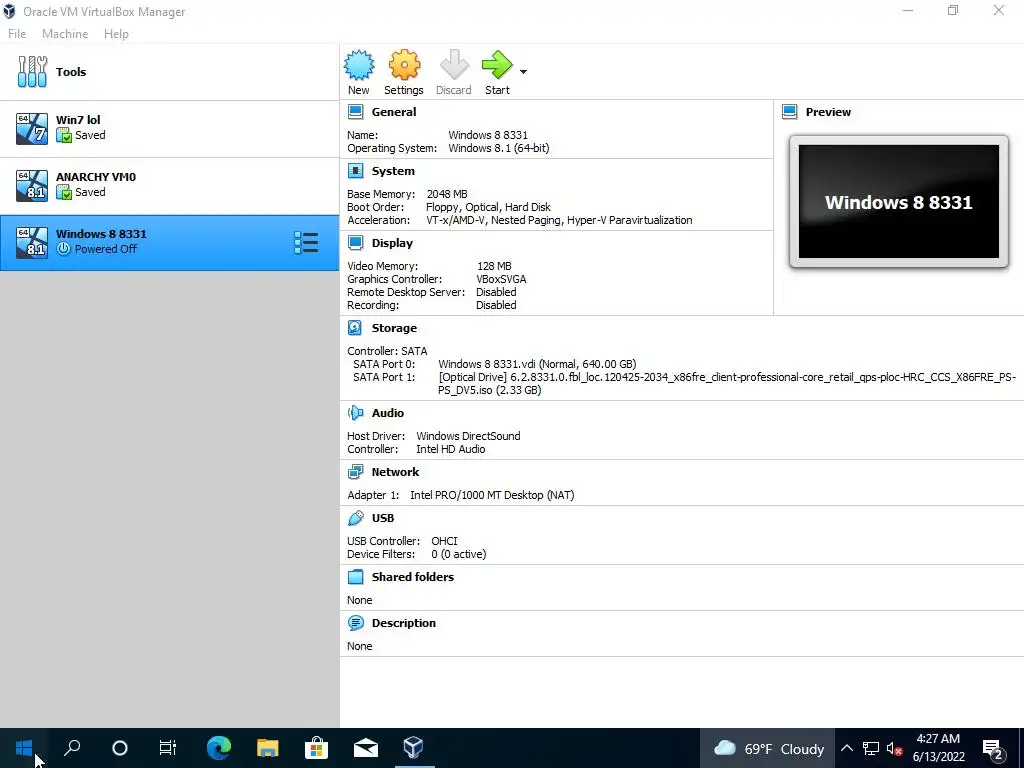
Task: Open the USB section heading
Action: 383,518
